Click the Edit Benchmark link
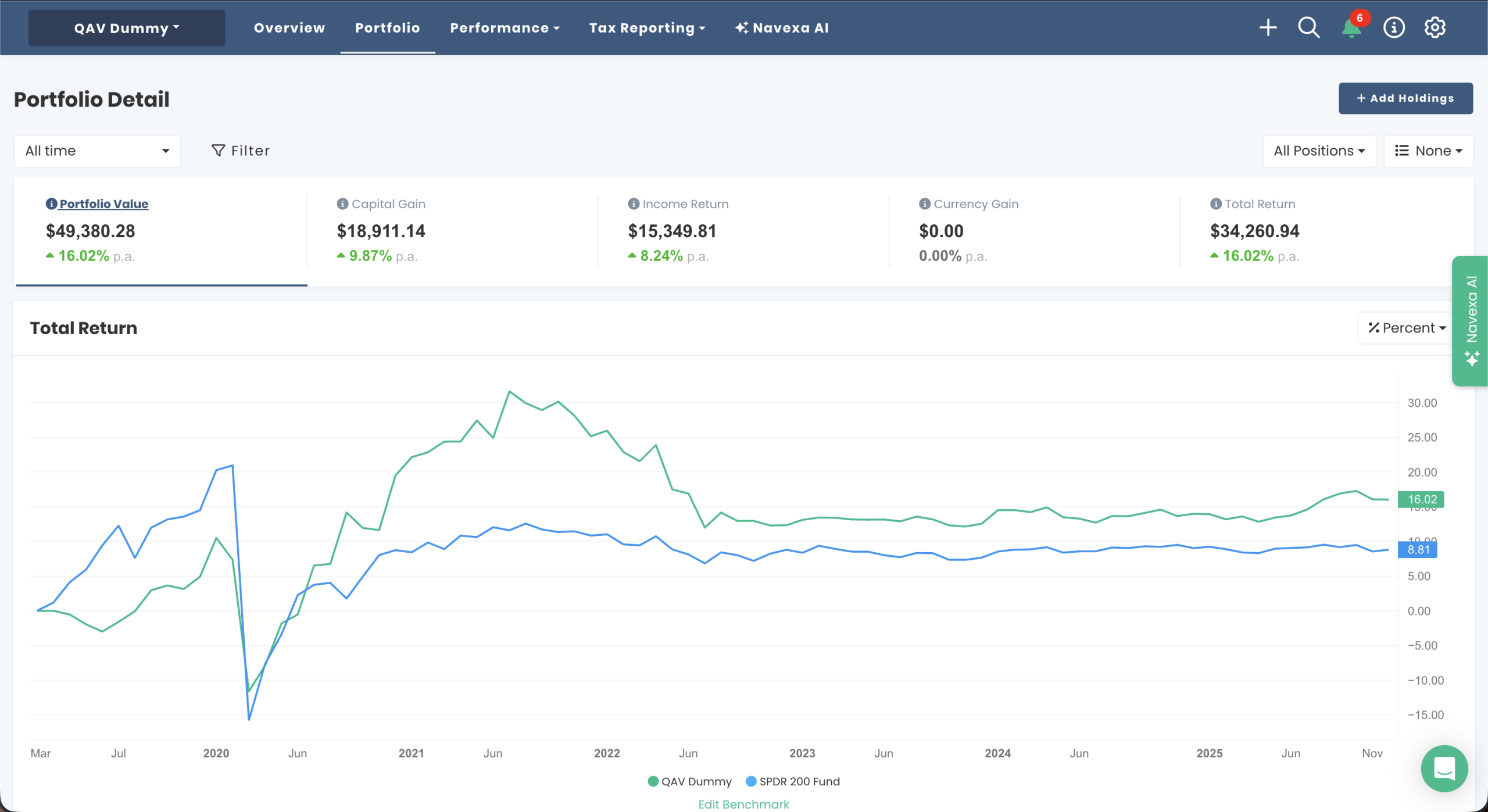The height and width of the screenshot is (812, 1488). pyautogui.click(x=743, y=804)
